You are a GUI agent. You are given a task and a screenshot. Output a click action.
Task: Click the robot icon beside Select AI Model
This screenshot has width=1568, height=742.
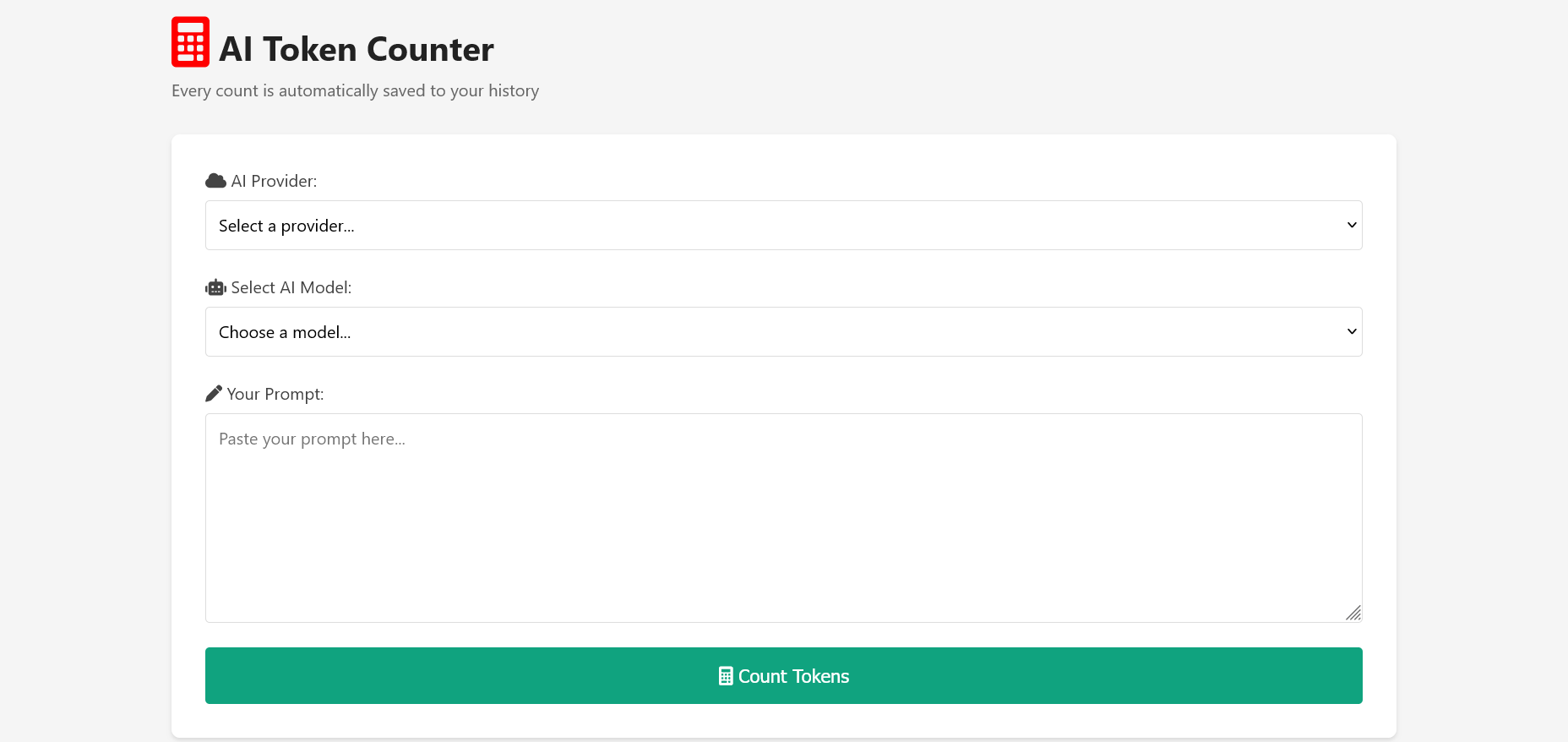[x=215, y=286]
